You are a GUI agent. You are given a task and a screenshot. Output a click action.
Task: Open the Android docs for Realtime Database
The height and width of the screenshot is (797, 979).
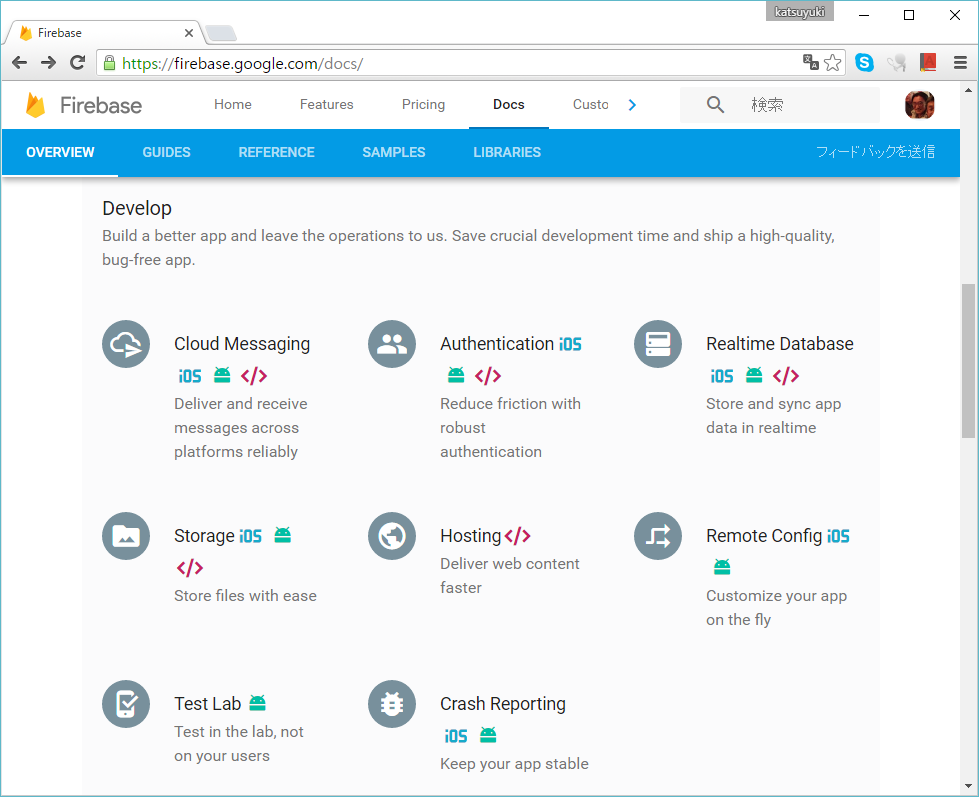click(x=754, y=375)
